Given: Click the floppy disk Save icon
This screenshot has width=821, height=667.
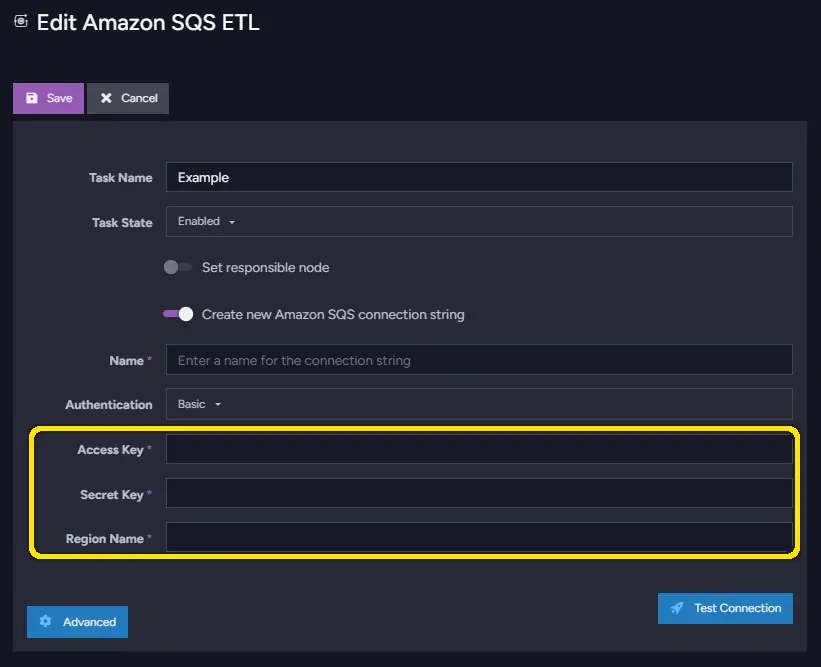Looking at the screenshot, I should coord(32,98).
